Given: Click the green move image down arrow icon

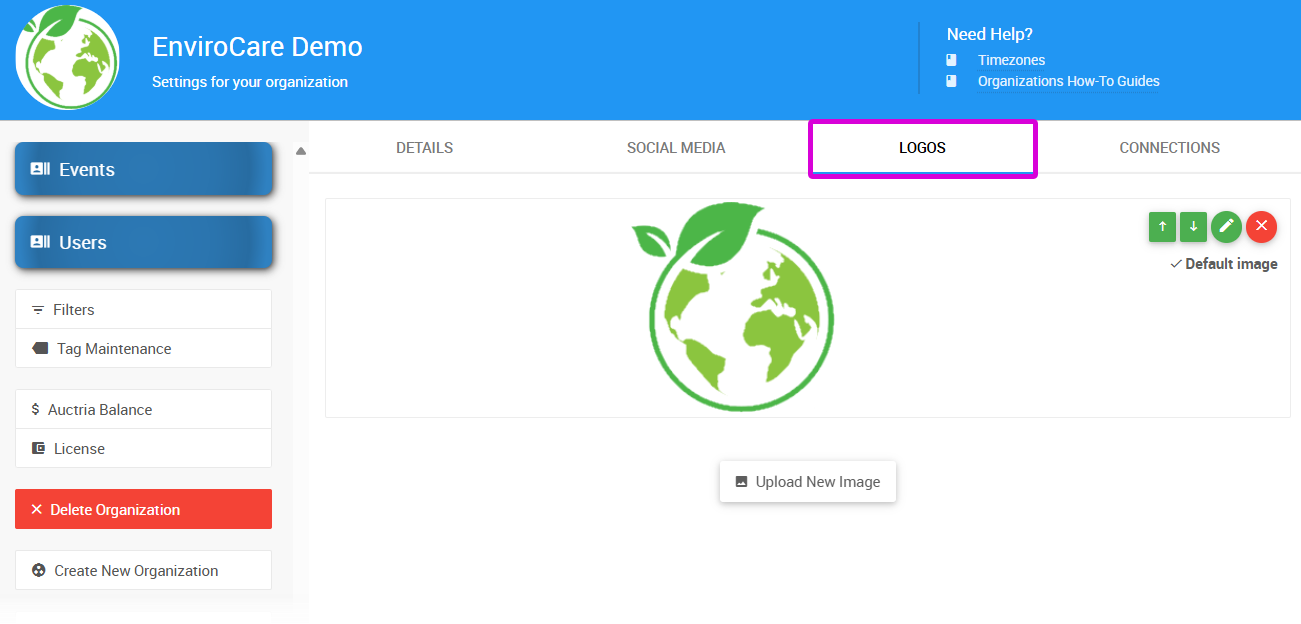Looking at the screenshot, I should 1193,227.
